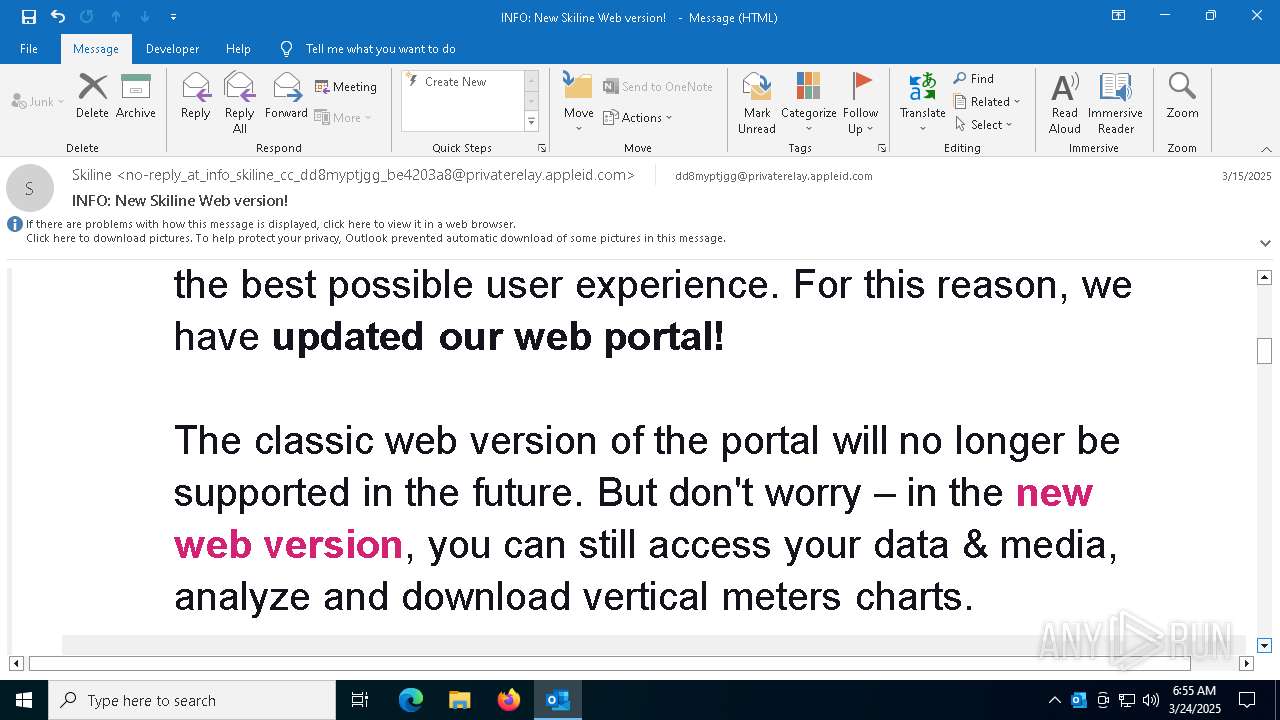
Task: Reply with a Meeting
Action: (346, 87)
